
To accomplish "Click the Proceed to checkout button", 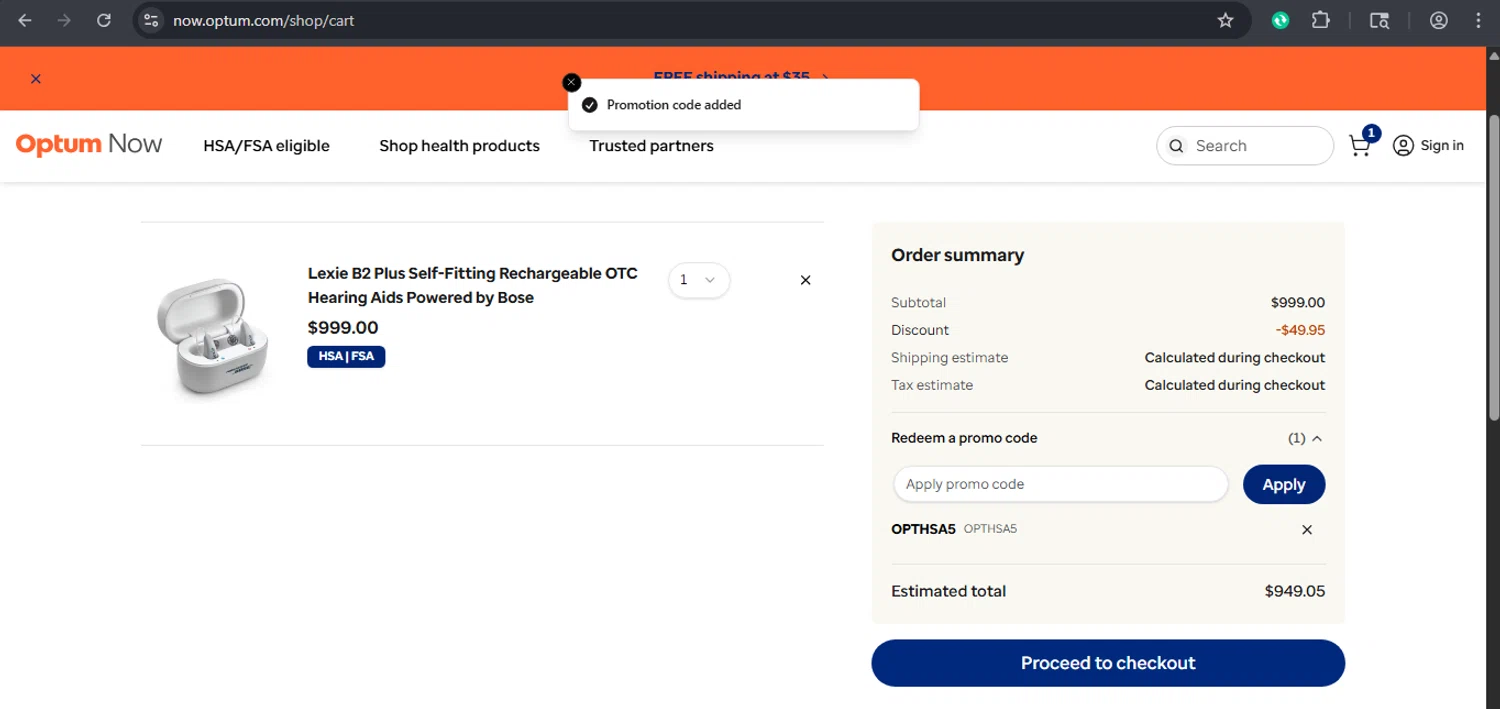I will pyautogui.click(x=1108, y=663).
